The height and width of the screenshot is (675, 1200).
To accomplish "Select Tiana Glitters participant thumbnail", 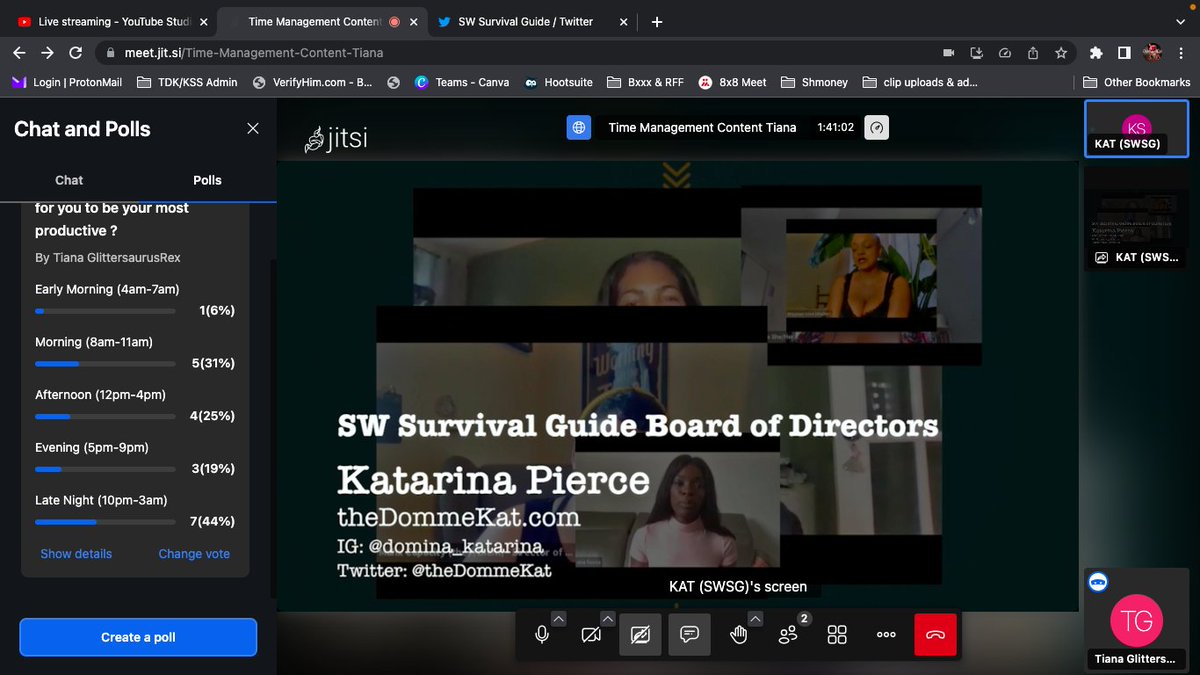I will point(1136,619).
